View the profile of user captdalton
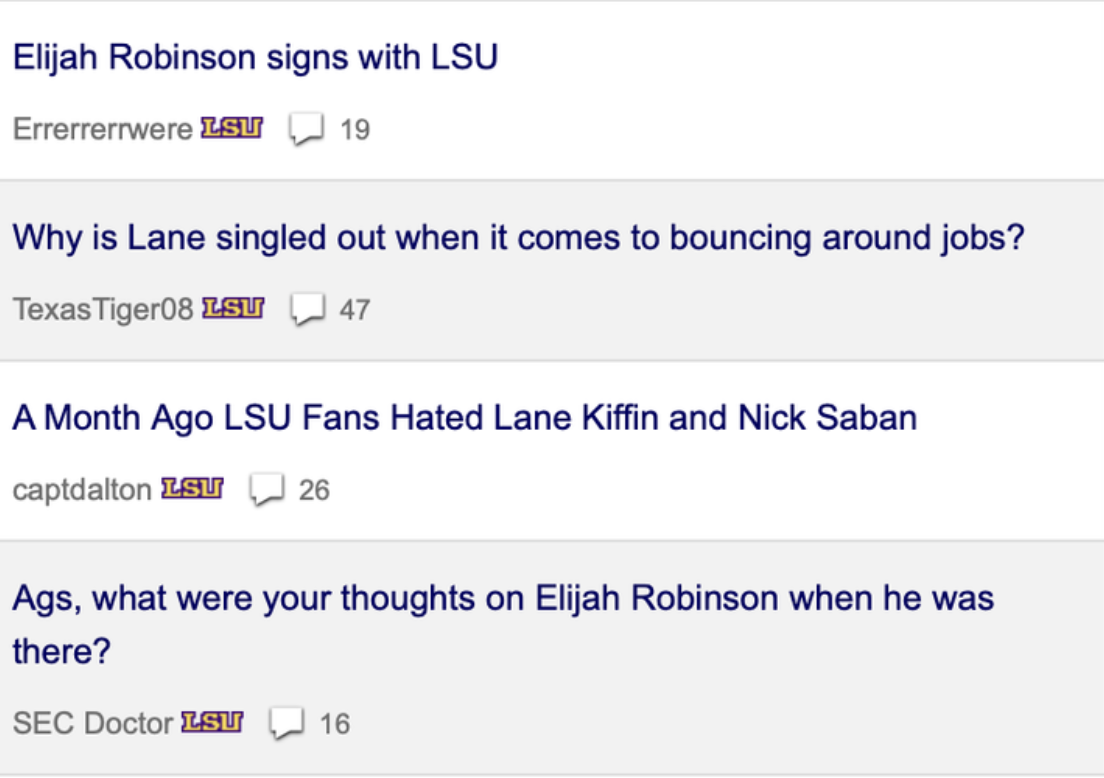Image resolution: width=1104 pixels, height=778 pixels. pos(82,490)
